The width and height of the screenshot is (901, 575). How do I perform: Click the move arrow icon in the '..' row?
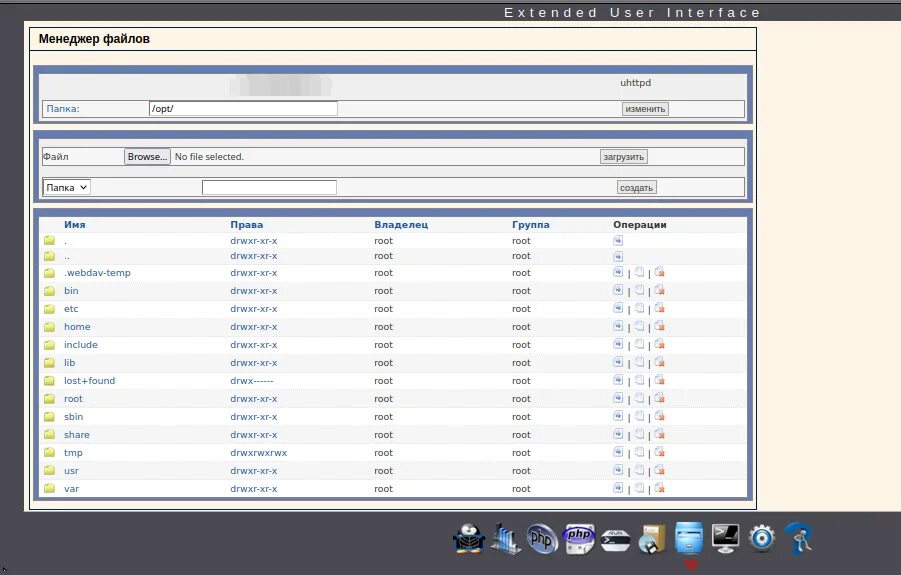[x=618, y=256]
